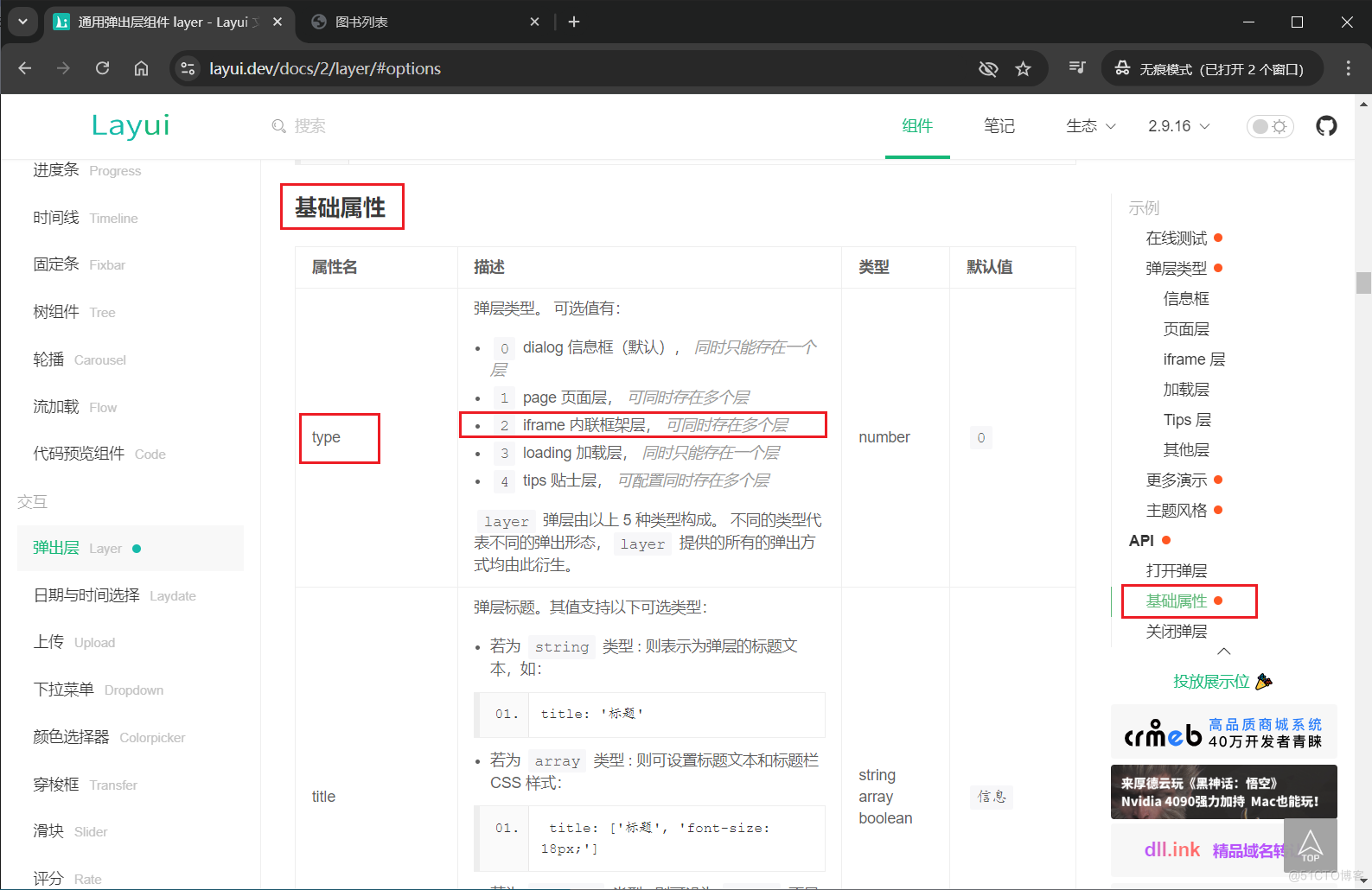
Task: View site information icon in address bar
Action: tap(188, 68)
